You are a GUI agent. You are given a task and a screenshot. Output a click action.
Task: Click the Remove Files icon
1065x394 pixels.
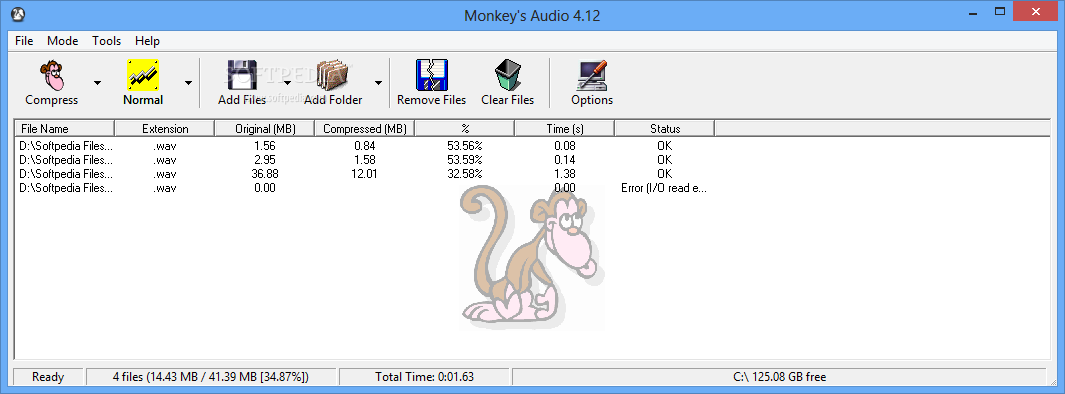[x=432, y=75]
